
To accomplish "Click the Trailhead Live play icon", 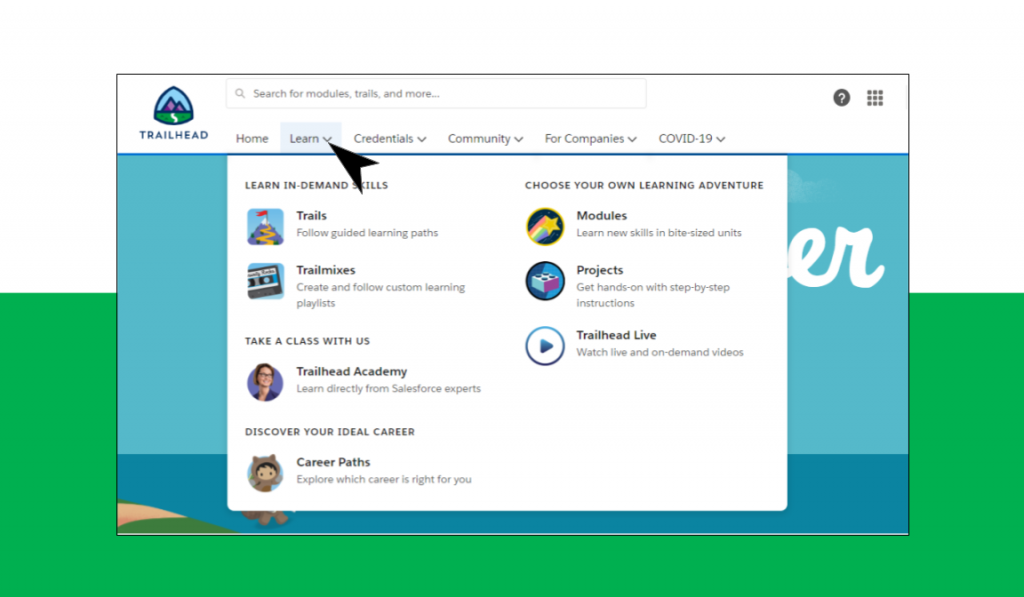I will click(545, 346).
